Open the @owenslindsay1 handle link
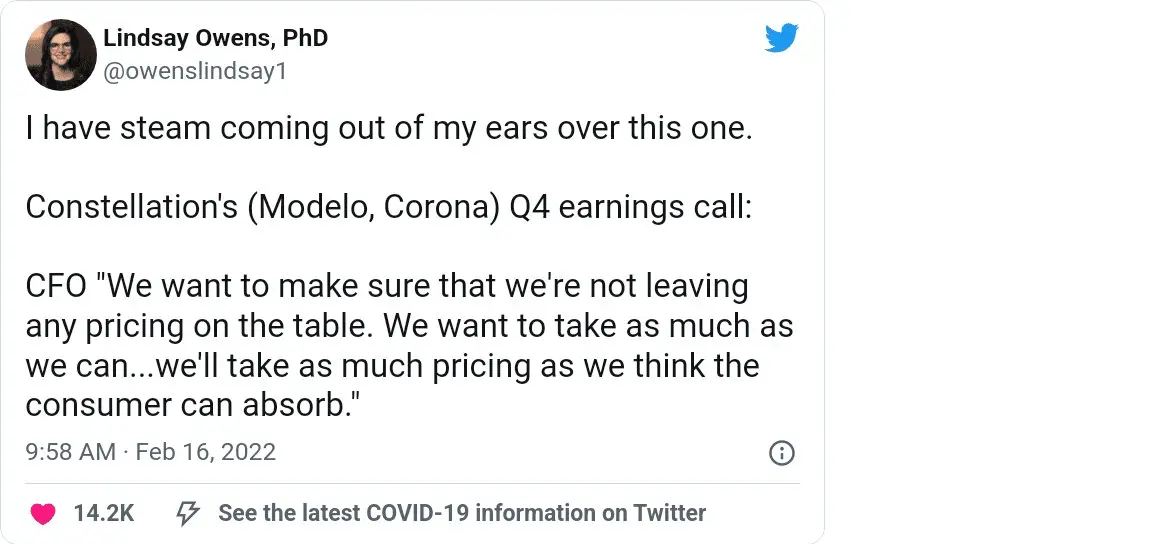 [x=196, y=71]
